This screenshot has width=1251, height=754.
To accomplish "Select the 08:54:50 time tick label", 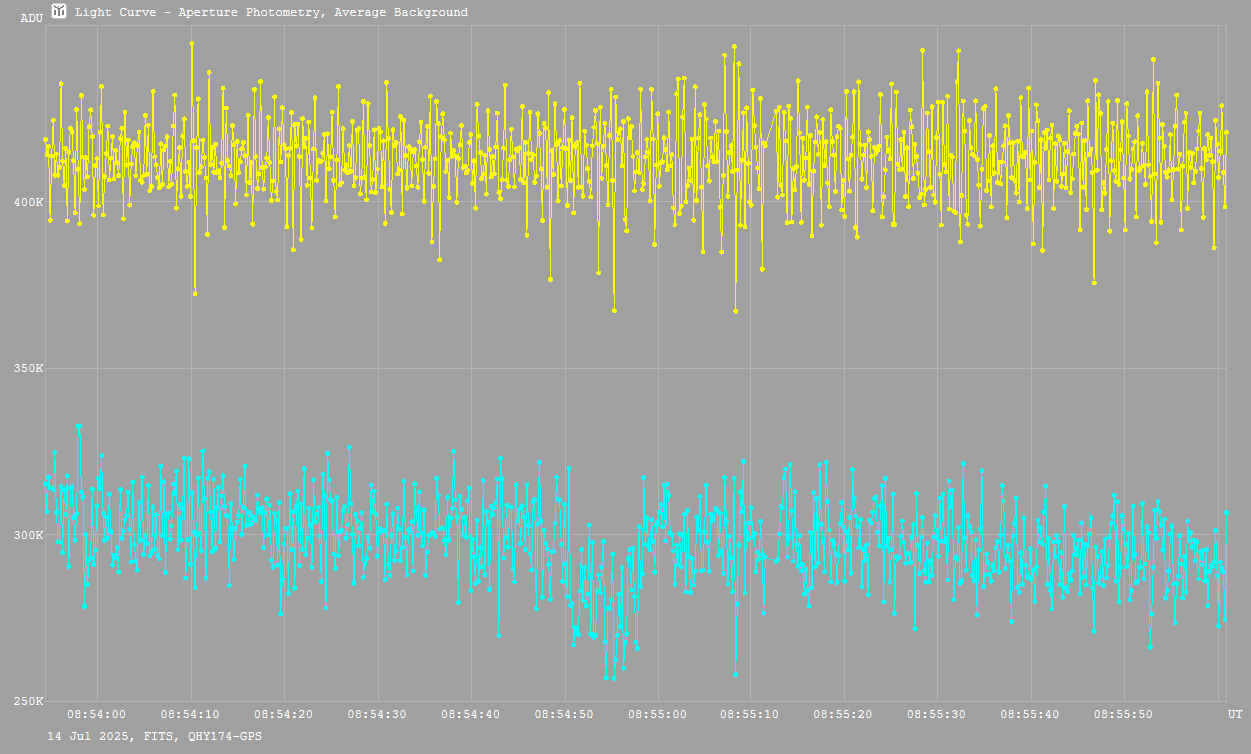I will click(564, 714).
